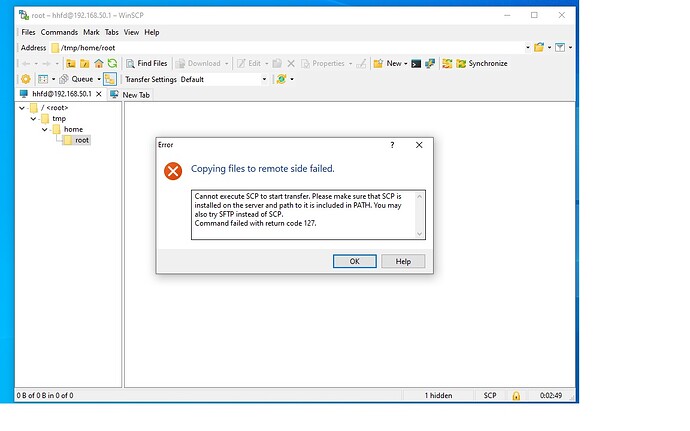Click the ? button in Error dialog title
This screenshot has width=690, height=431.
[392, 145]
